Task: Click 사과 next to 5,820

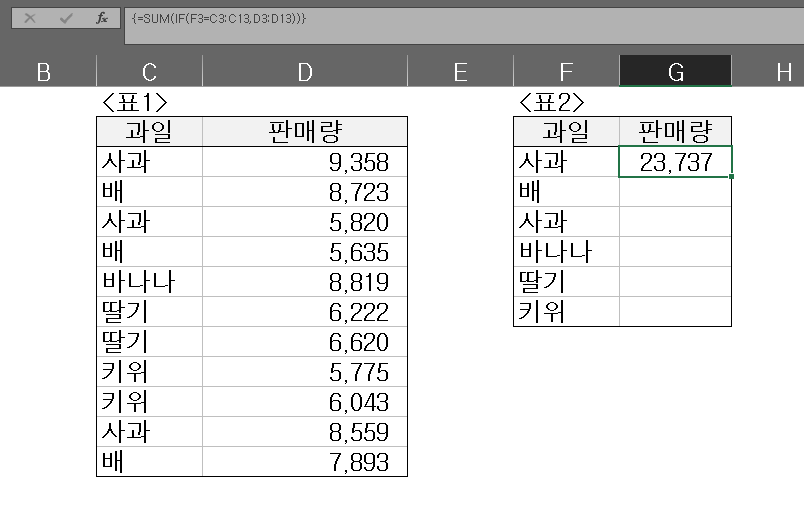Action: (x=149, y=222)
